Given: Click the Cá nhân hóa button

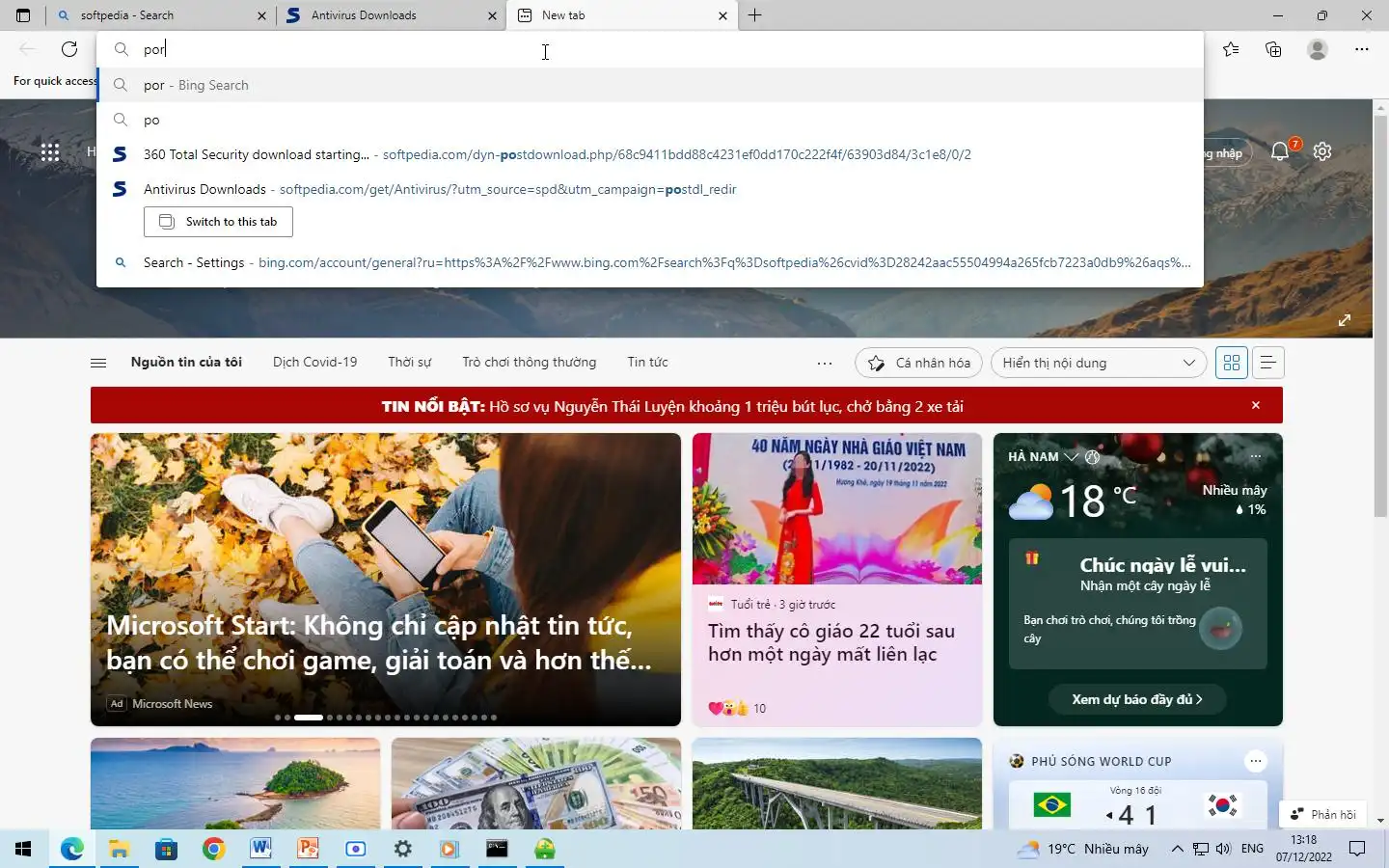Looking at the screenshot, I should (x=919, y=363).
